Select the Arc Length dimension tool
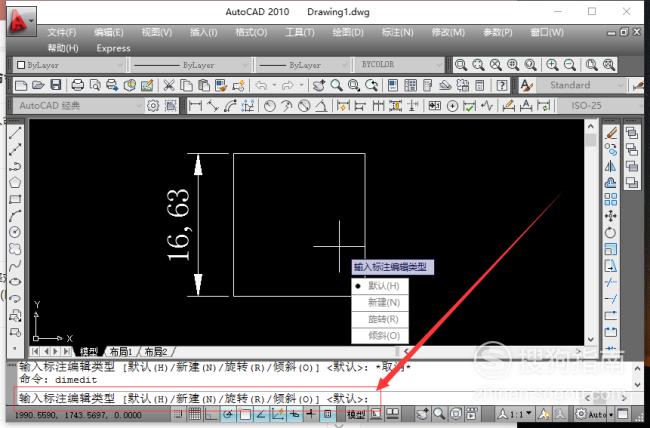Viewport: 650px width, 428px height. (x=230, y=106)
